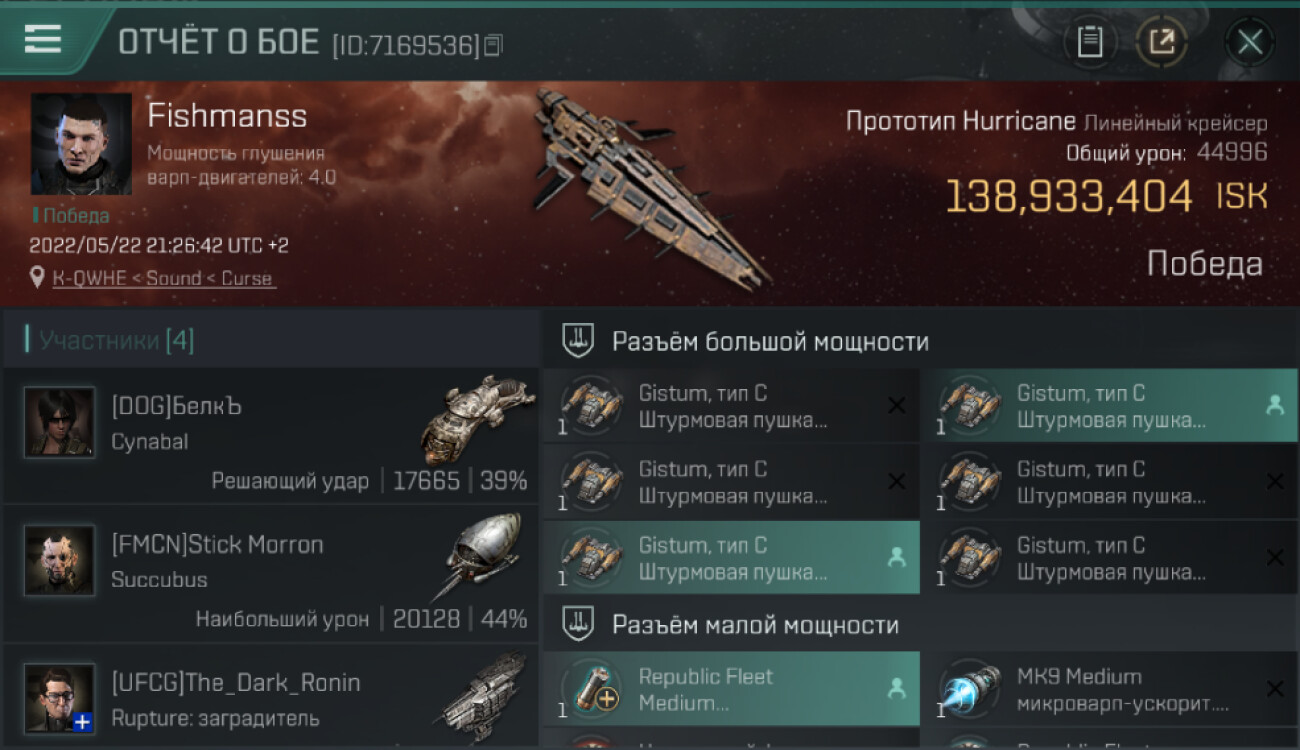Image resolution: width=1300 pixels, height=750 pixels.
Task: Open the hamburger menu at top left
Action: (43, 39)
